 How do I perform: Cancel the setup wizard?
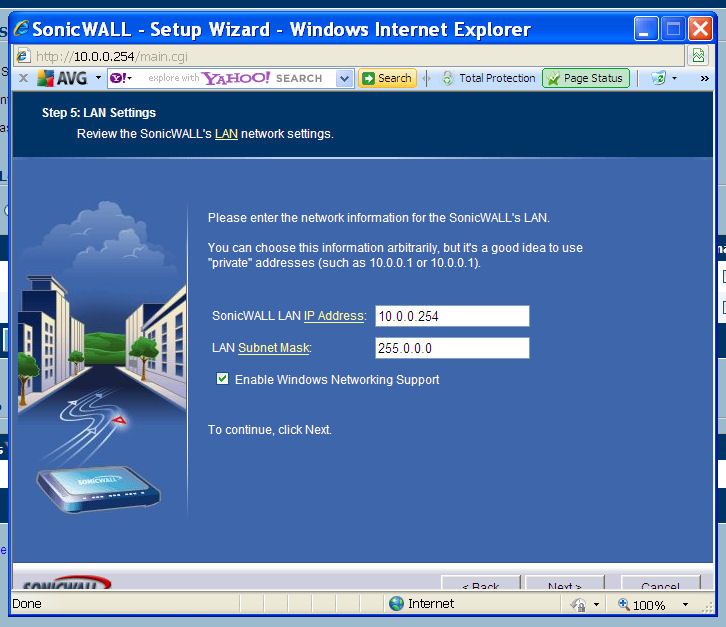tap(660, 583)
